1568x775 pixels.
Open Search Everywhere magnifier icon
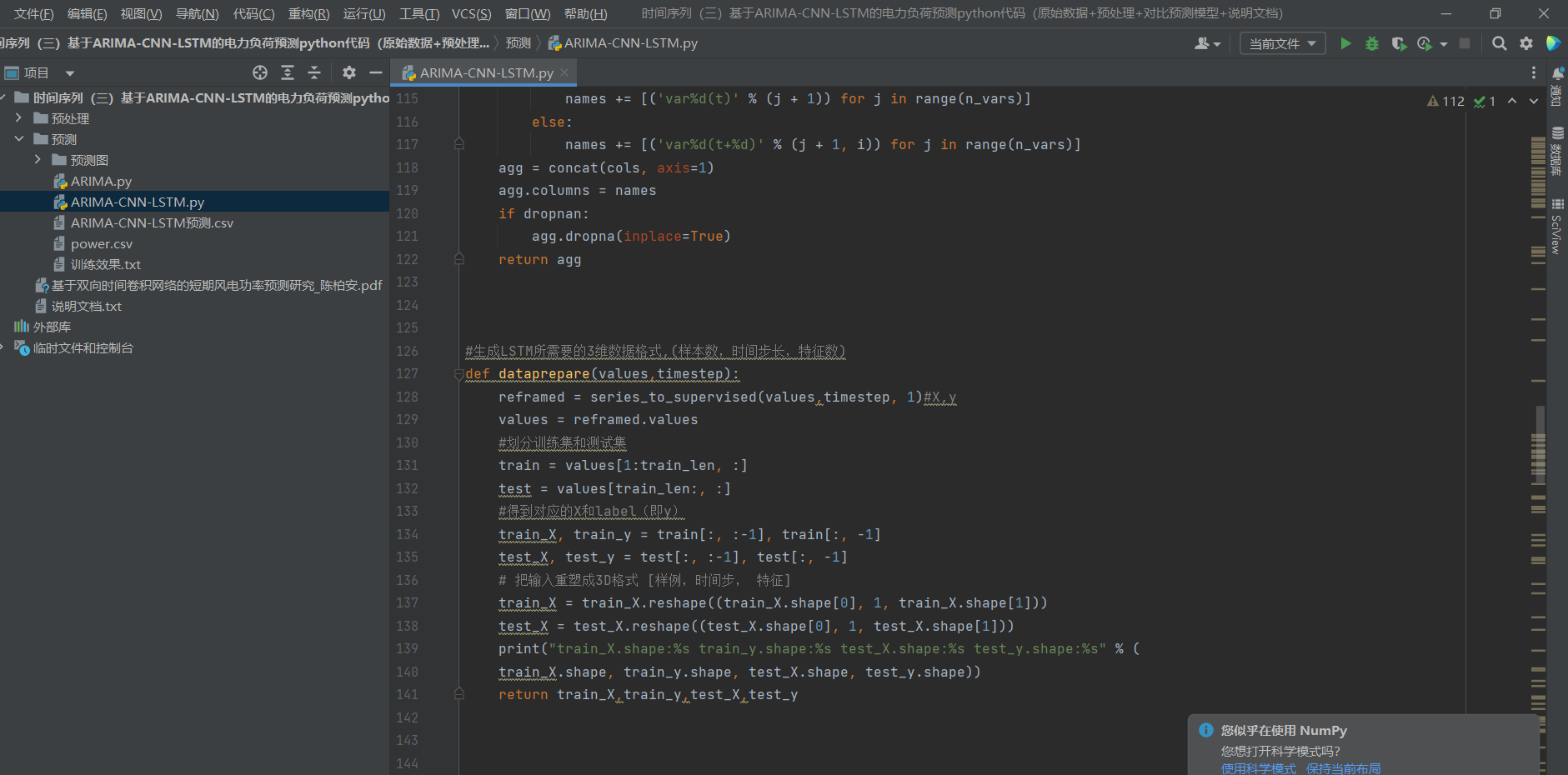click(x=1499, y=43)
